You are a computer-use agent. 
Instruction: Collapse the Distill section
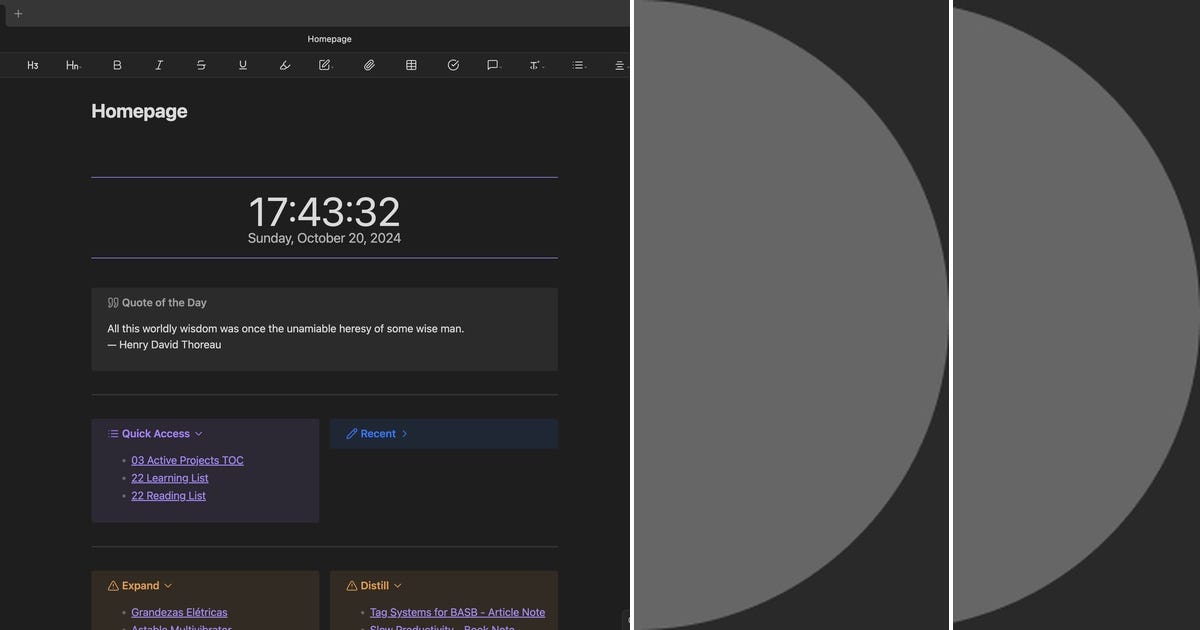(397, 585)
